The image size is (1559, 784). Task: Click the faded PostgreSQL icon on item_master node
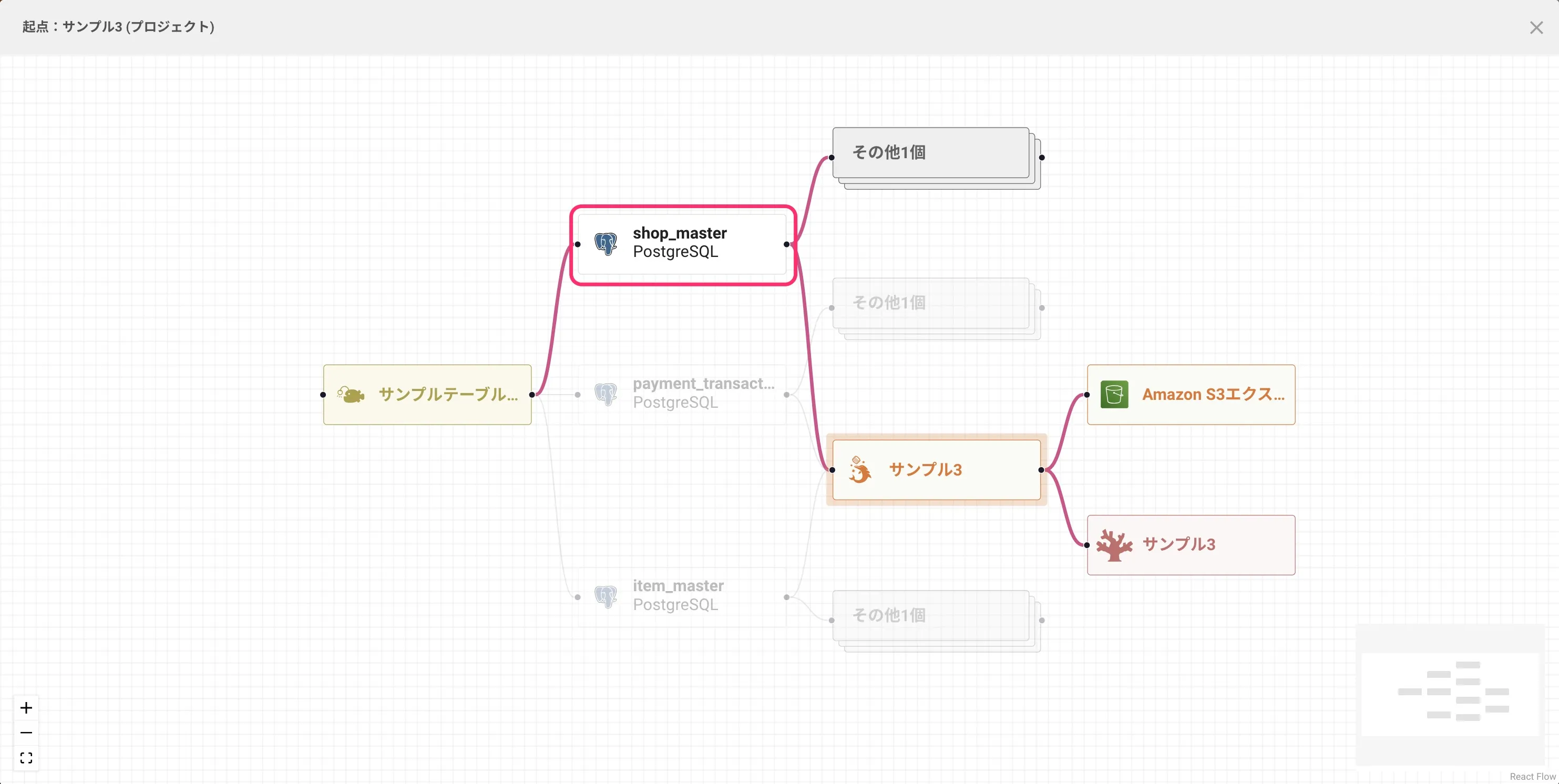[x=606, y=597]
